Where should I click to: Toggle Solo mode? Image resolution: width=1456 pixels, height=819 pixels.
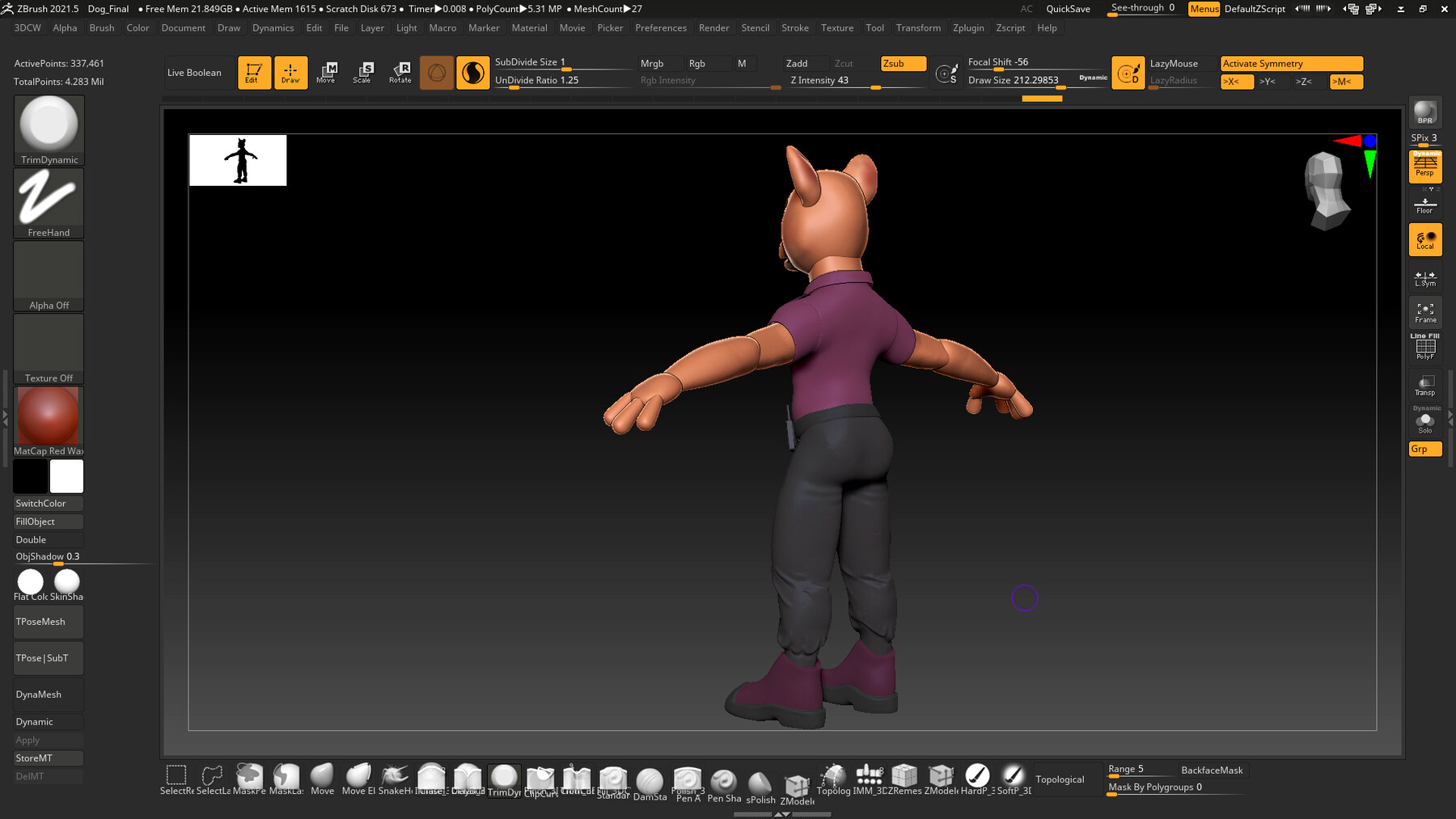(1424, 423)
